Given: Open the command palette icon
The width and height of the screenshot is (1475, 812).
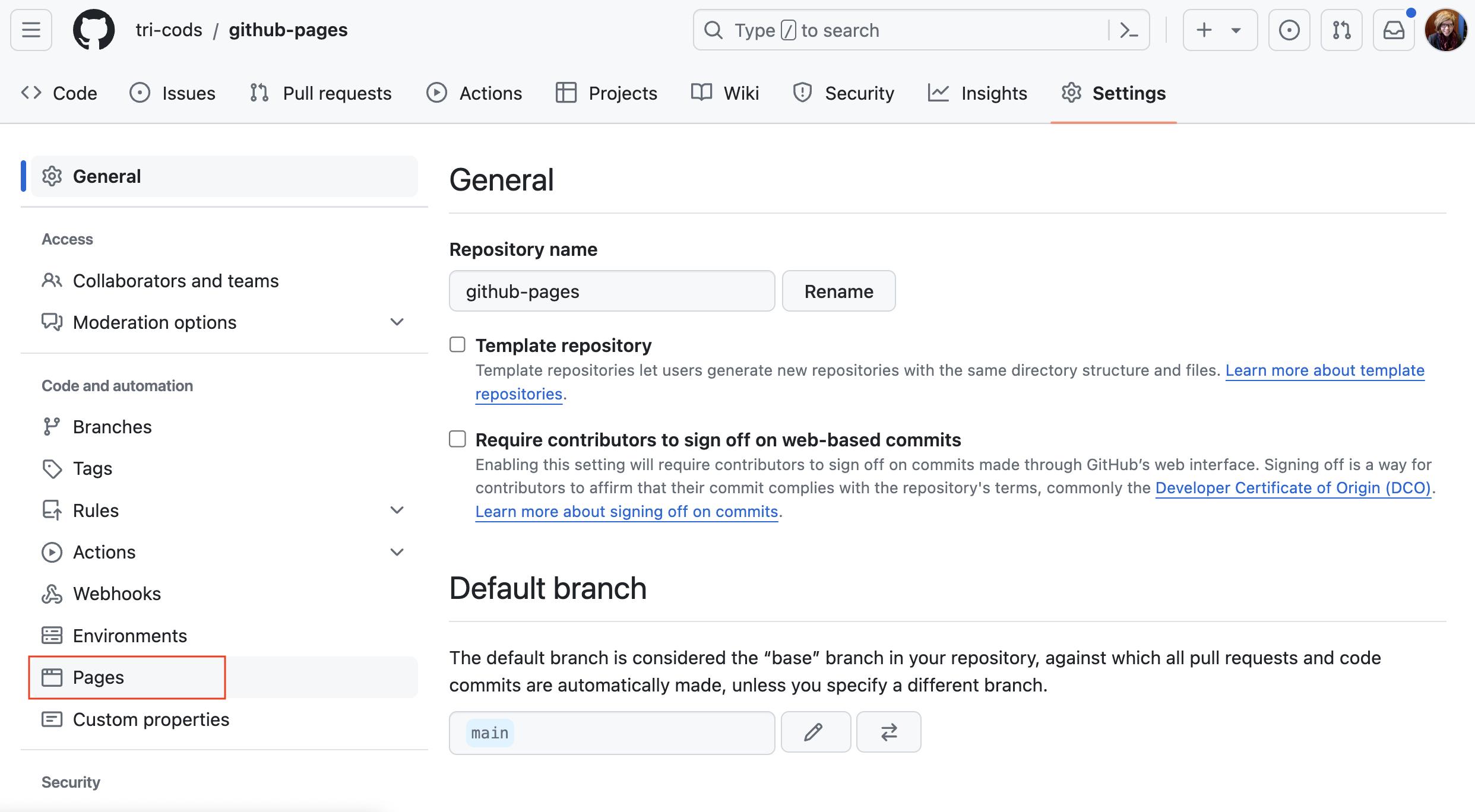Looking at the screenshot, I should tap(1129, 30).
